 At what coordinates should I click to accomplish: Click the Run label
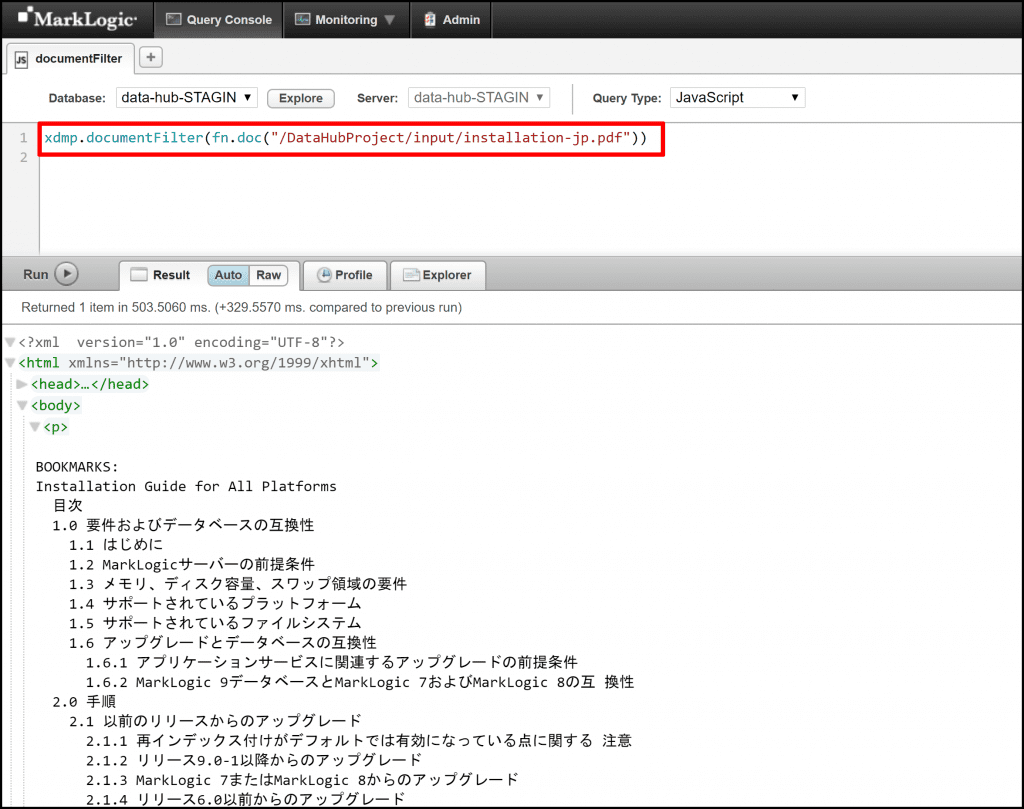(x=36, y=274)
